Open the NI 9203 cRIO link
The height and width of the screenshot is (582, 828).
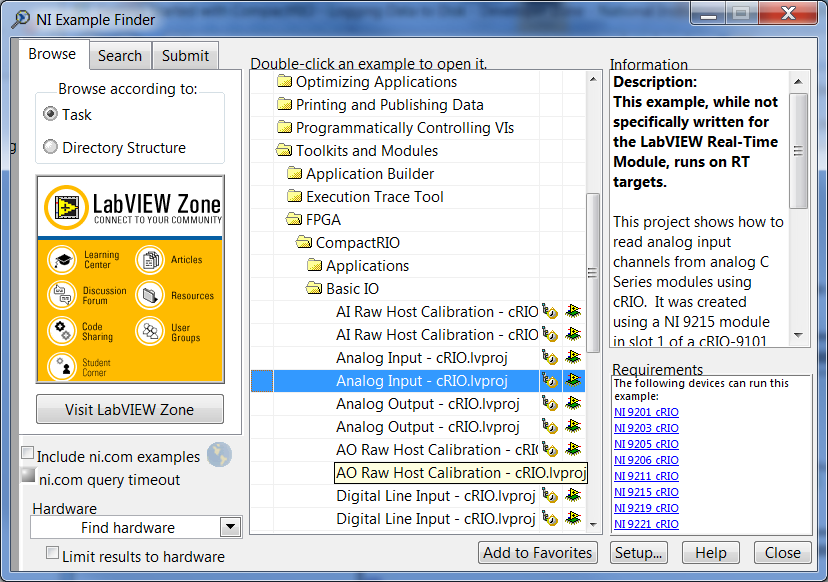[646, 428]
